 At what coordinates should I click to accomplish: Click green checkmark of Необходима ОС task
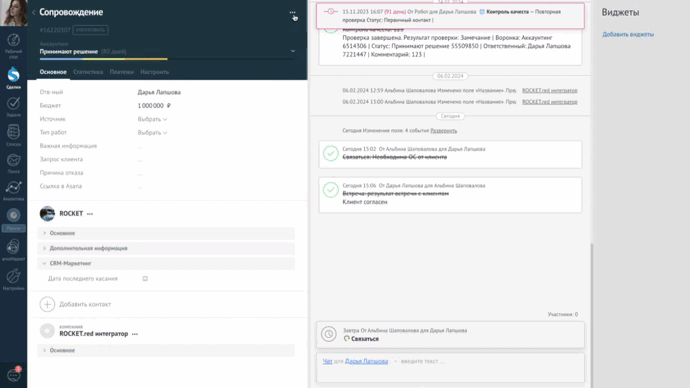[x=330, y=153]
